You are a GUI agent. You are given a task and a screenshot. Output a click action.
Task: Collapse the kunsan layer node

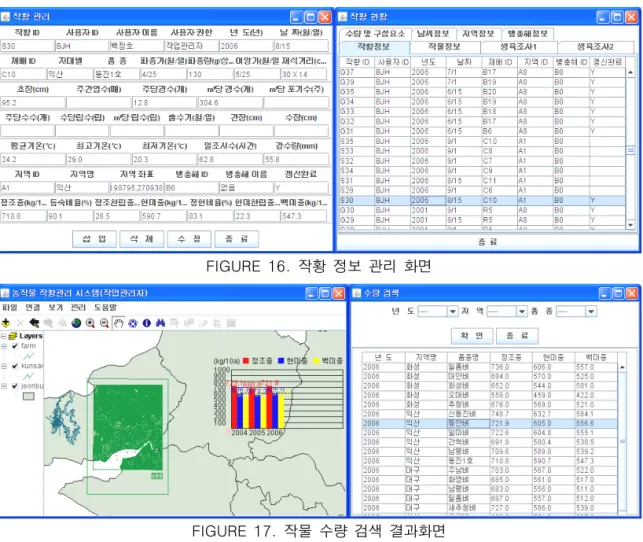(x=4, y=366)
